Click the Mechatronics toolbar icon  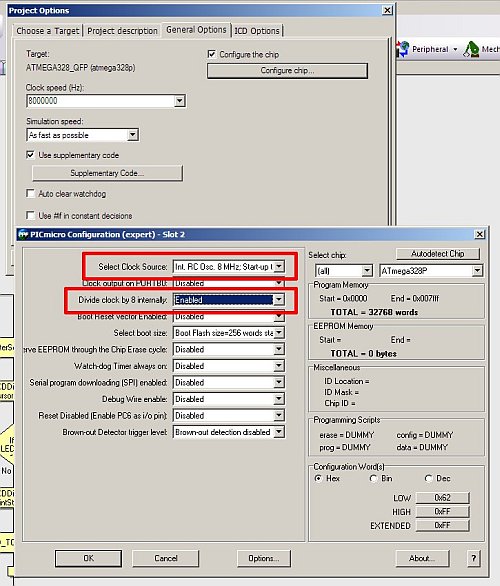(471, 49)
